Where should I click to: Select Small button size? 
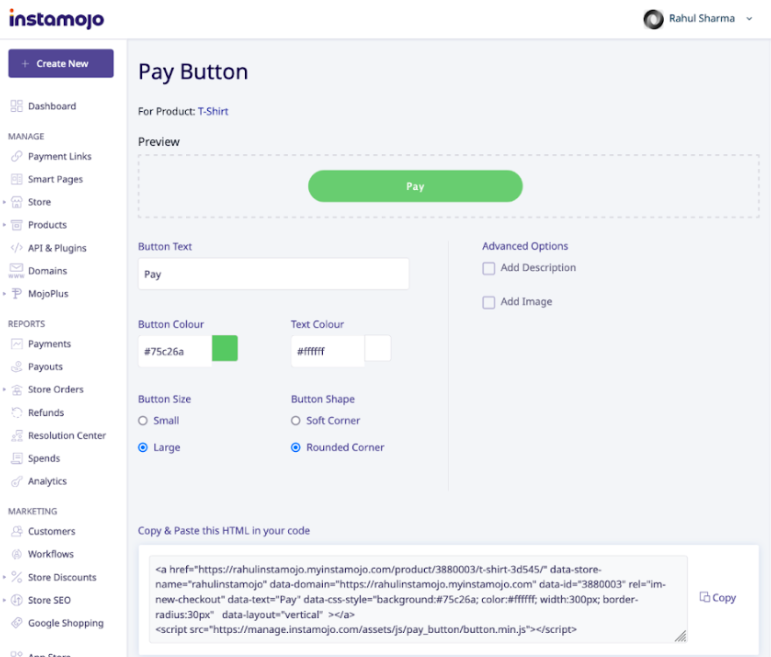(x=143, y=421)
